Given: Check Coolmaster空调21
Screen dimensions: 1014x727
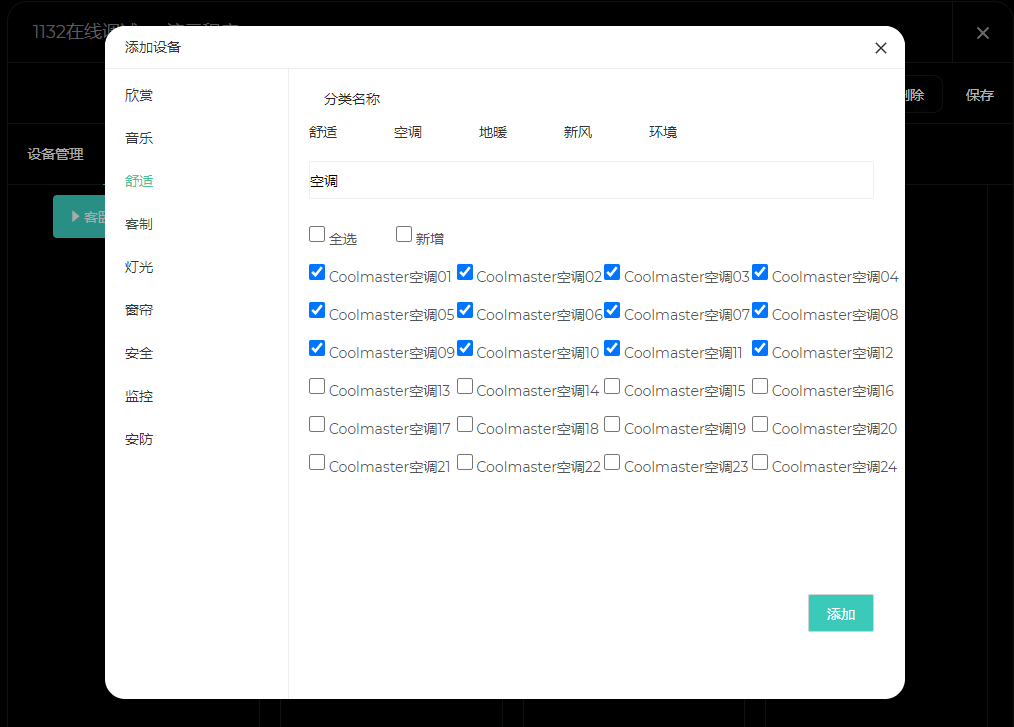Looking at the screenshot, I should [x=317, y=462].
